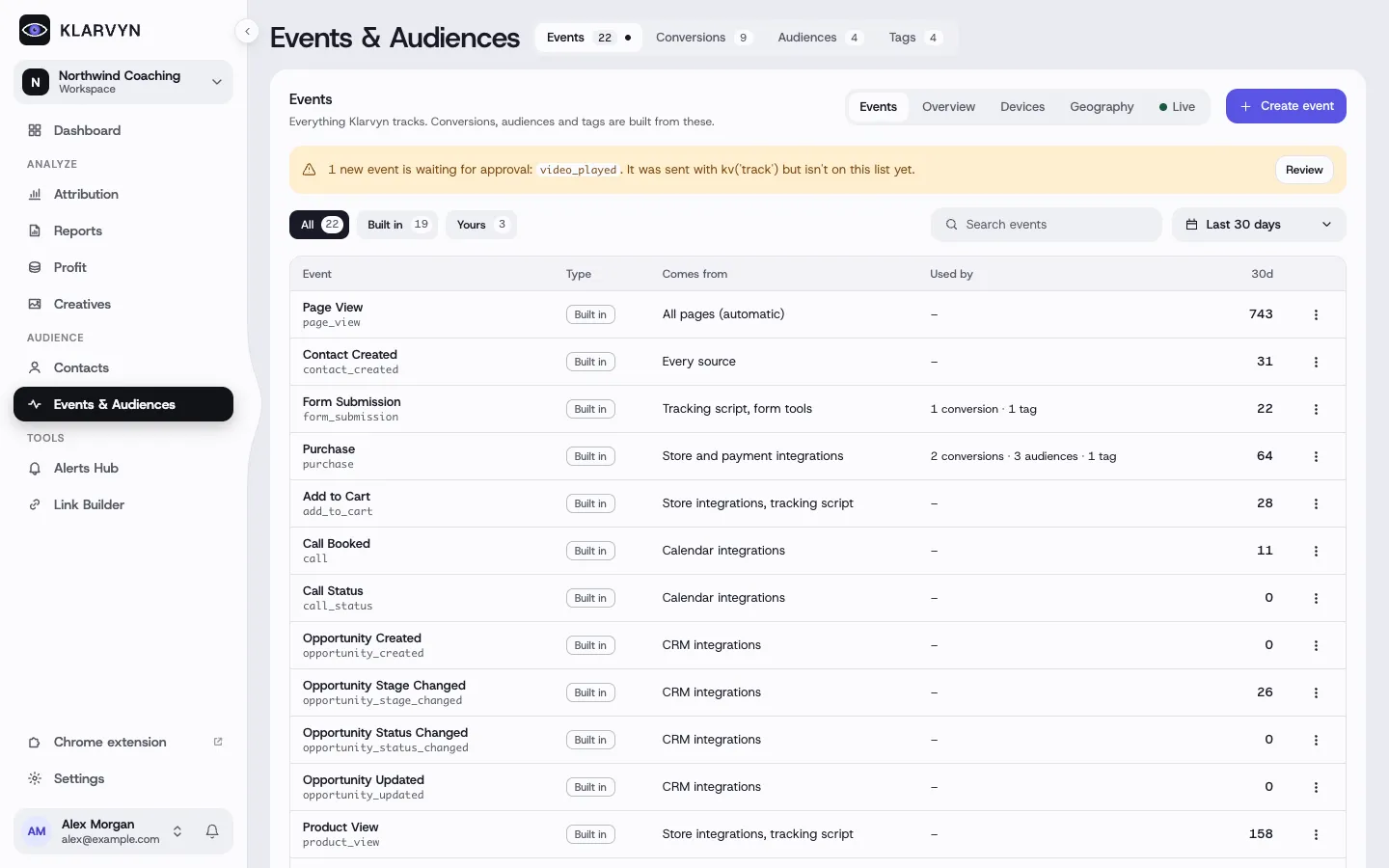Open the Profit section
The image size is (1389, 868).
point(123,267)
